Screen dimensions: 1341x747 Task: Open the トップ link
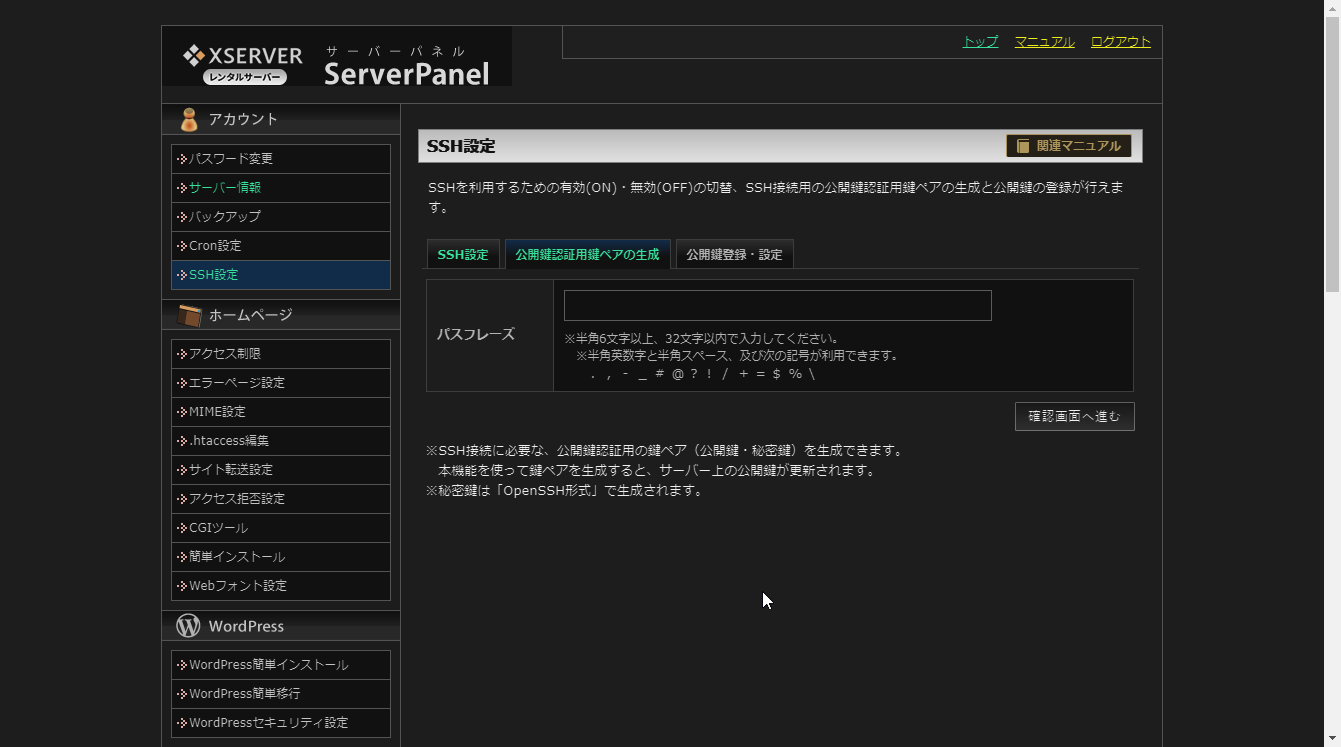pyautogui.click(x=980, y=42)
